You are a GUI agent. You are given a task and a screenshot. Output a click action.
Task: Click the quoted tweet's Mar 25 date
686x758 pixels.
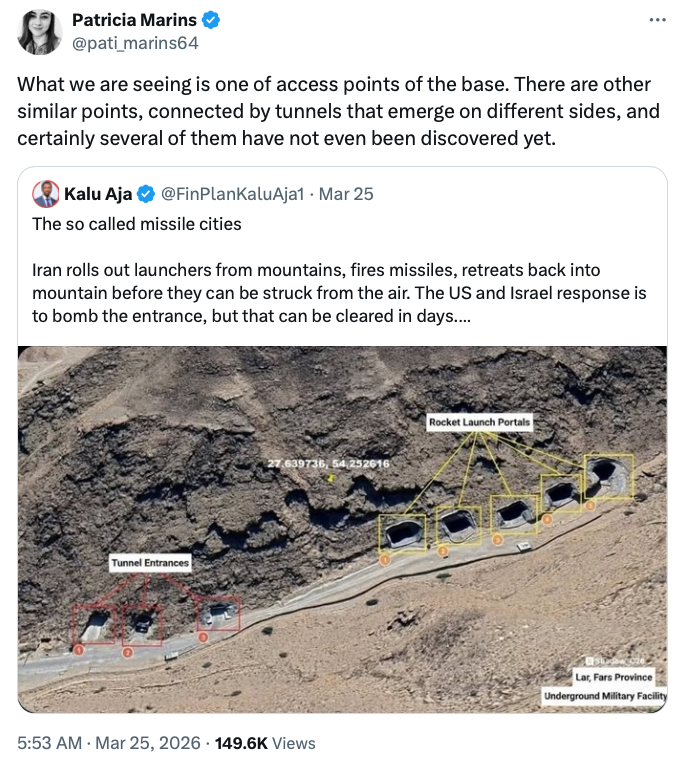(x=346, y=193)
